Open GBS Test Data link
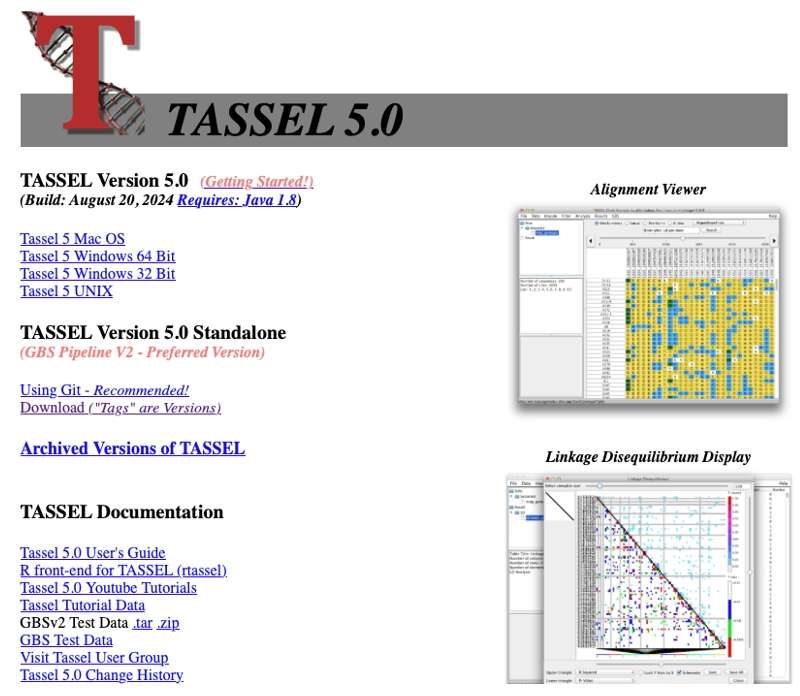Screen dimensions: 800x696 (x=66, y=640)
